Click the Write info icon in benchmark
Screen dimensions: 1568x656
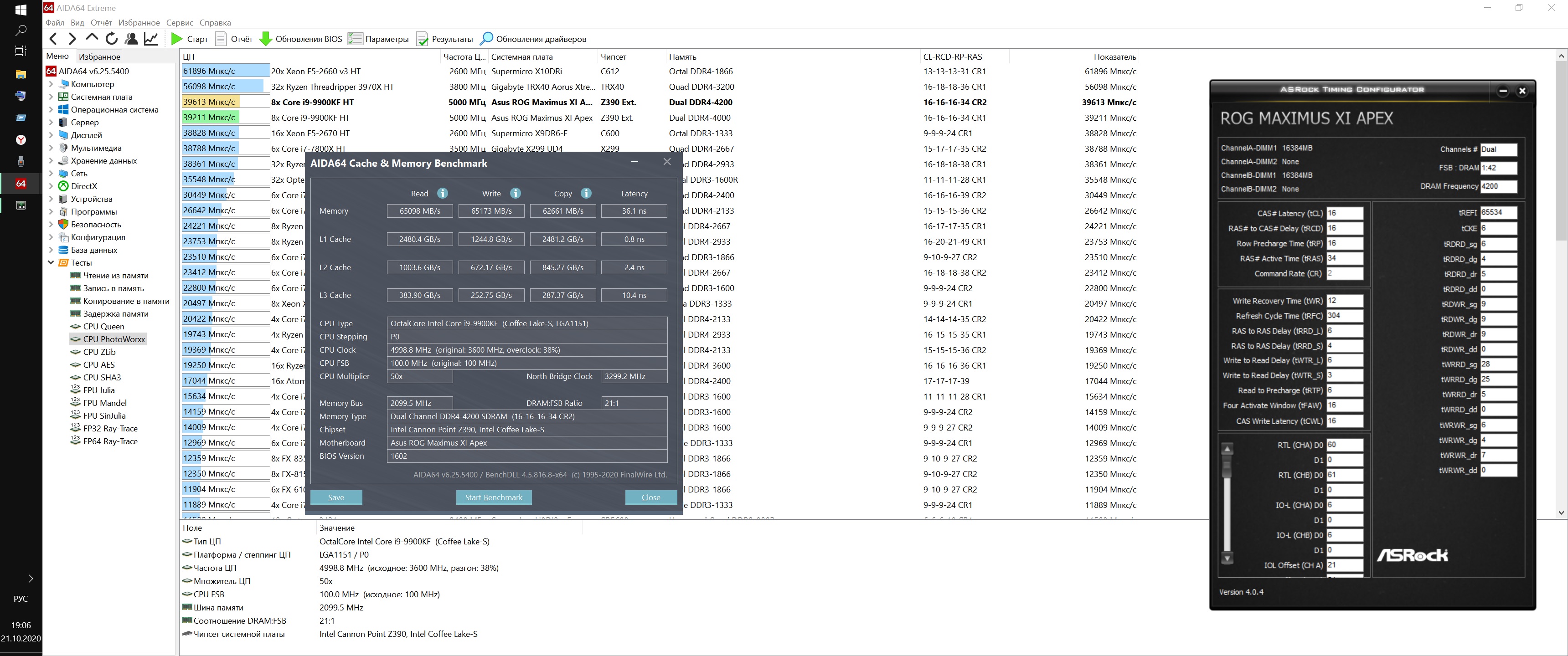516,194
